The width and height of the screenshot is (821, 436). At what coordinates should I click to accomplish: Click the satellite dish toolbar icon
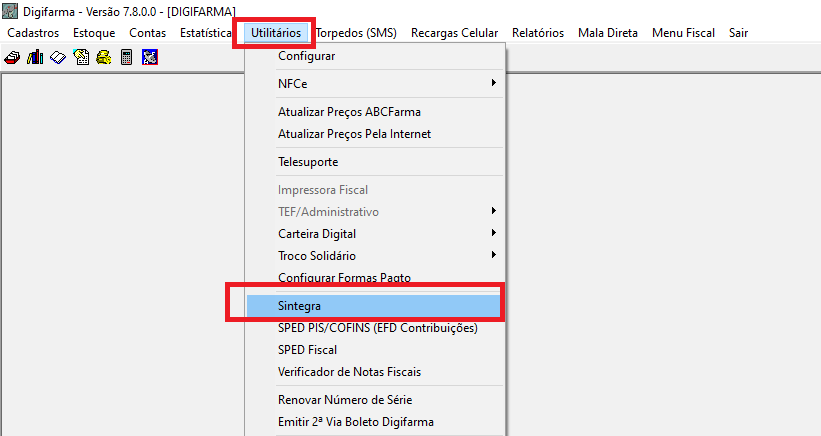point(149,57)
